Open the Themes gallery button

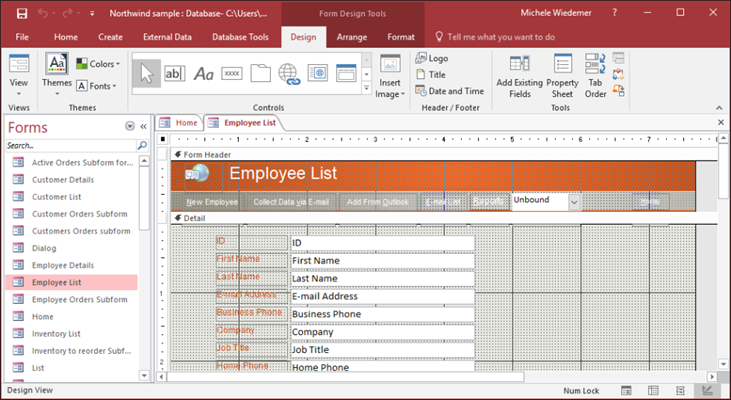click(57, 75)
